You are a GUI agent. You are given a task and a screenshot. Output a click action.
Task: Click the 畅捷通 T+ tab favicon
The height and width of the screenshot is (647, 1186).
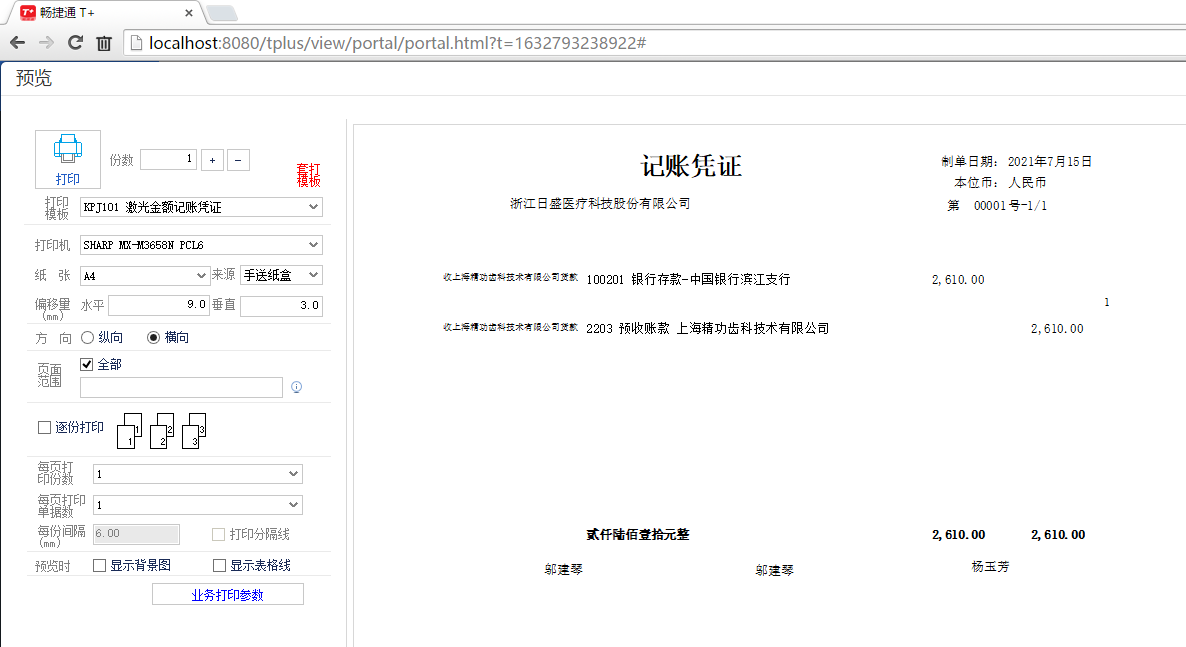(x=28, y=12)
